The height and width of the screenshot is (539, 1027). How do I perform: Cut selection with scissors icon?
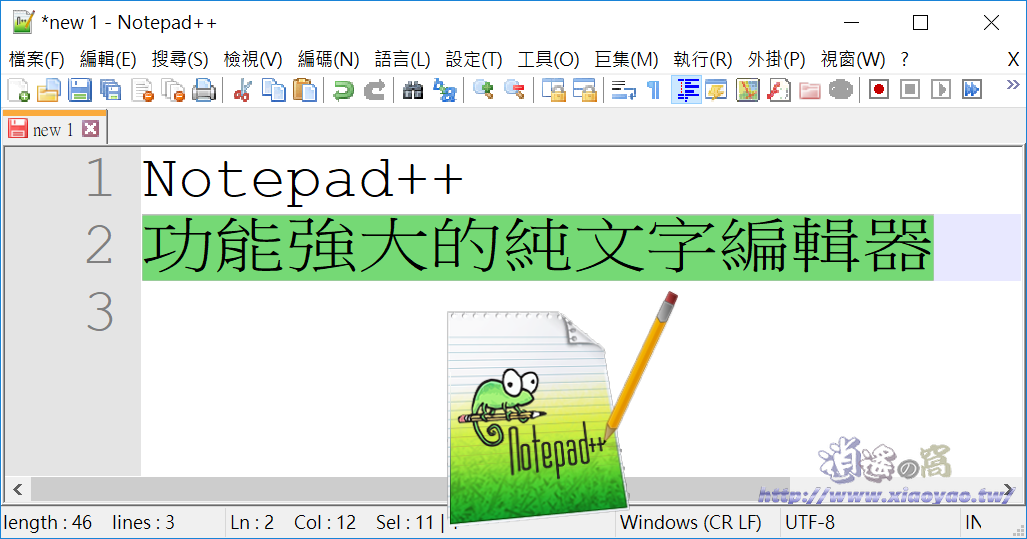point(242,90)
